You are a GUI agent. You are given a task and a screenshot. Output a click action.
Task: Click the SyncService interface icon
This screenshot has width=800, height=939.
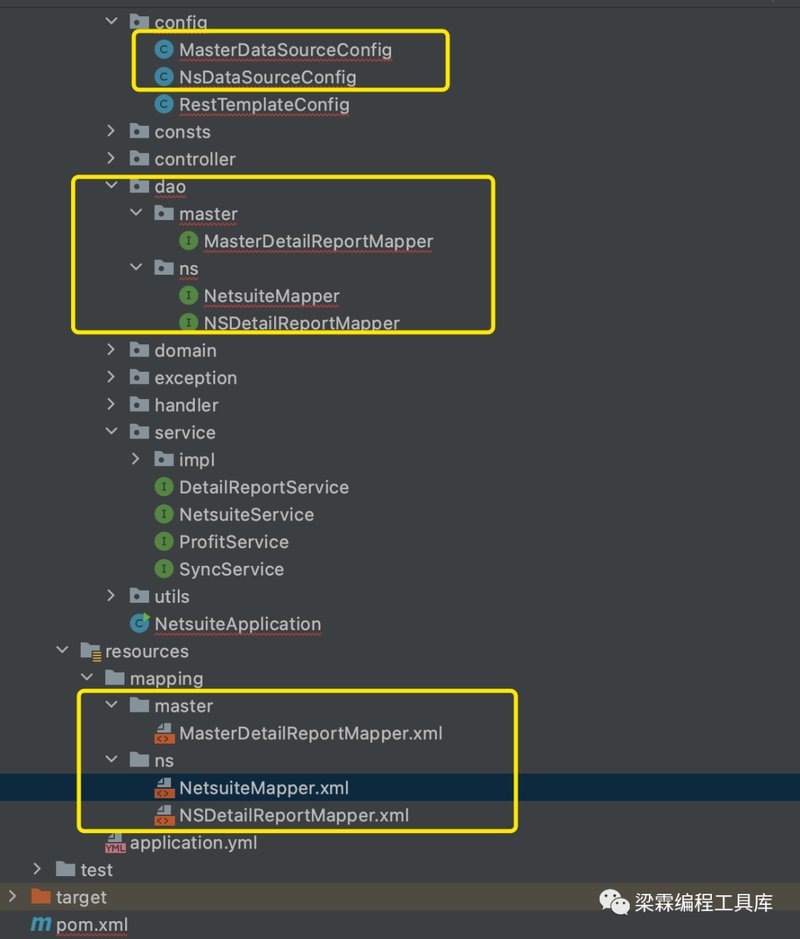(x=163, y=568)
